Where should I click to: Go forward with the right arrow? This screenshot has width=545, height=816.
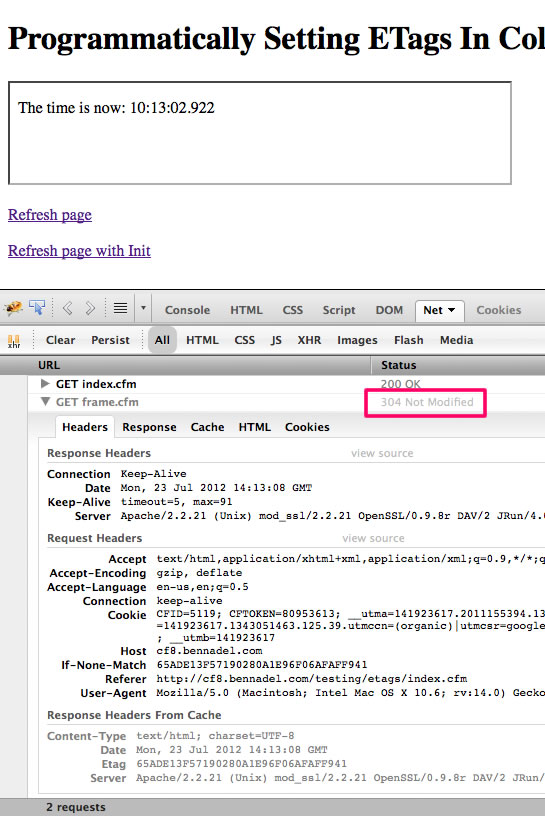90,309
